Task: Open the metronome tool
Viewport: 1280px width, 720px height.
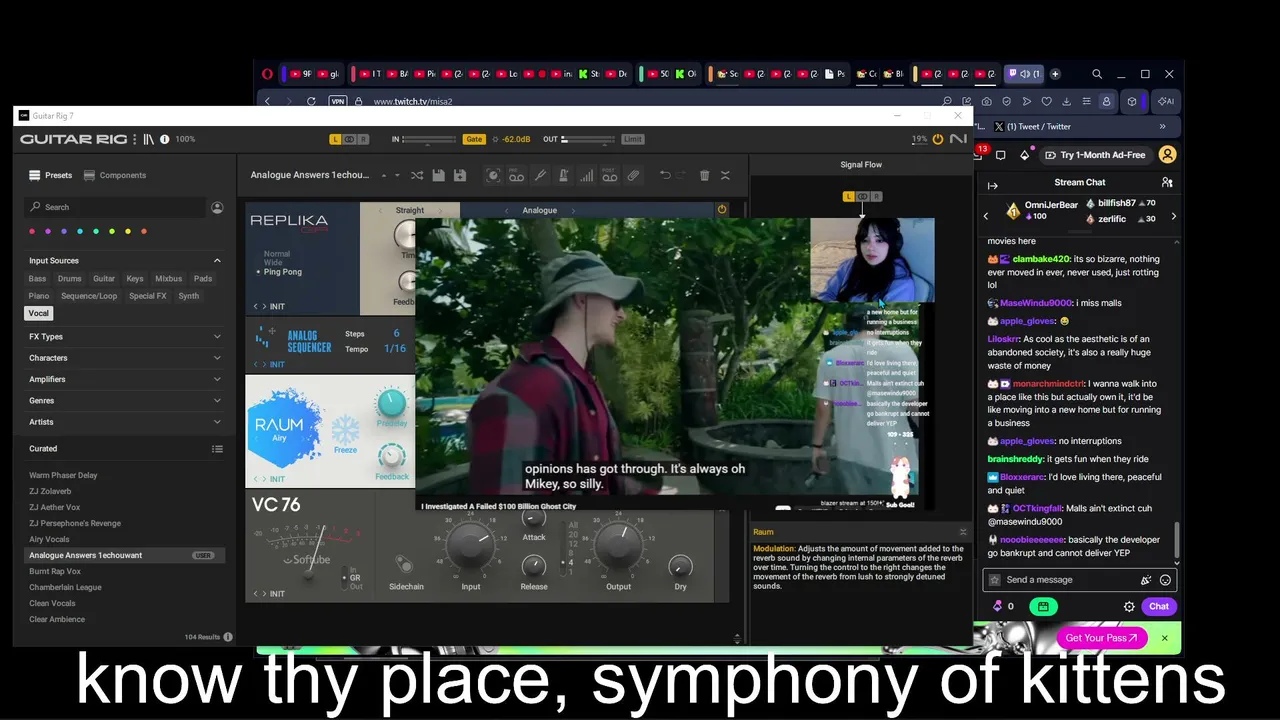Action: coord(563,175)
